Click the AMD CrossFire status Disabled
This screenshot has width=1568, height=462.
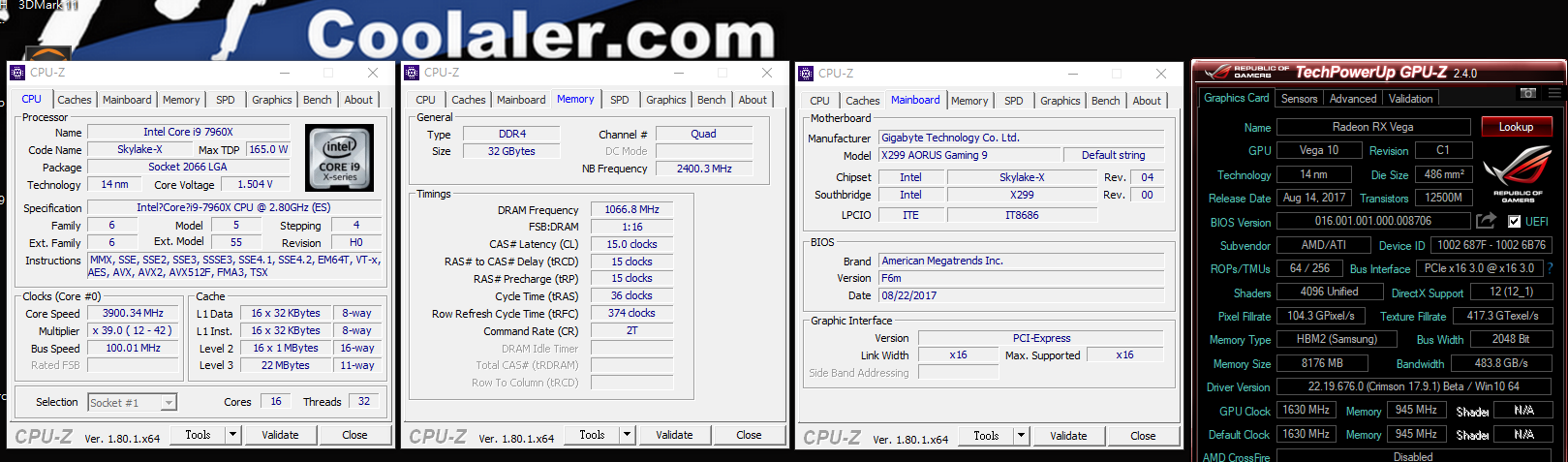pos(1413,456)
